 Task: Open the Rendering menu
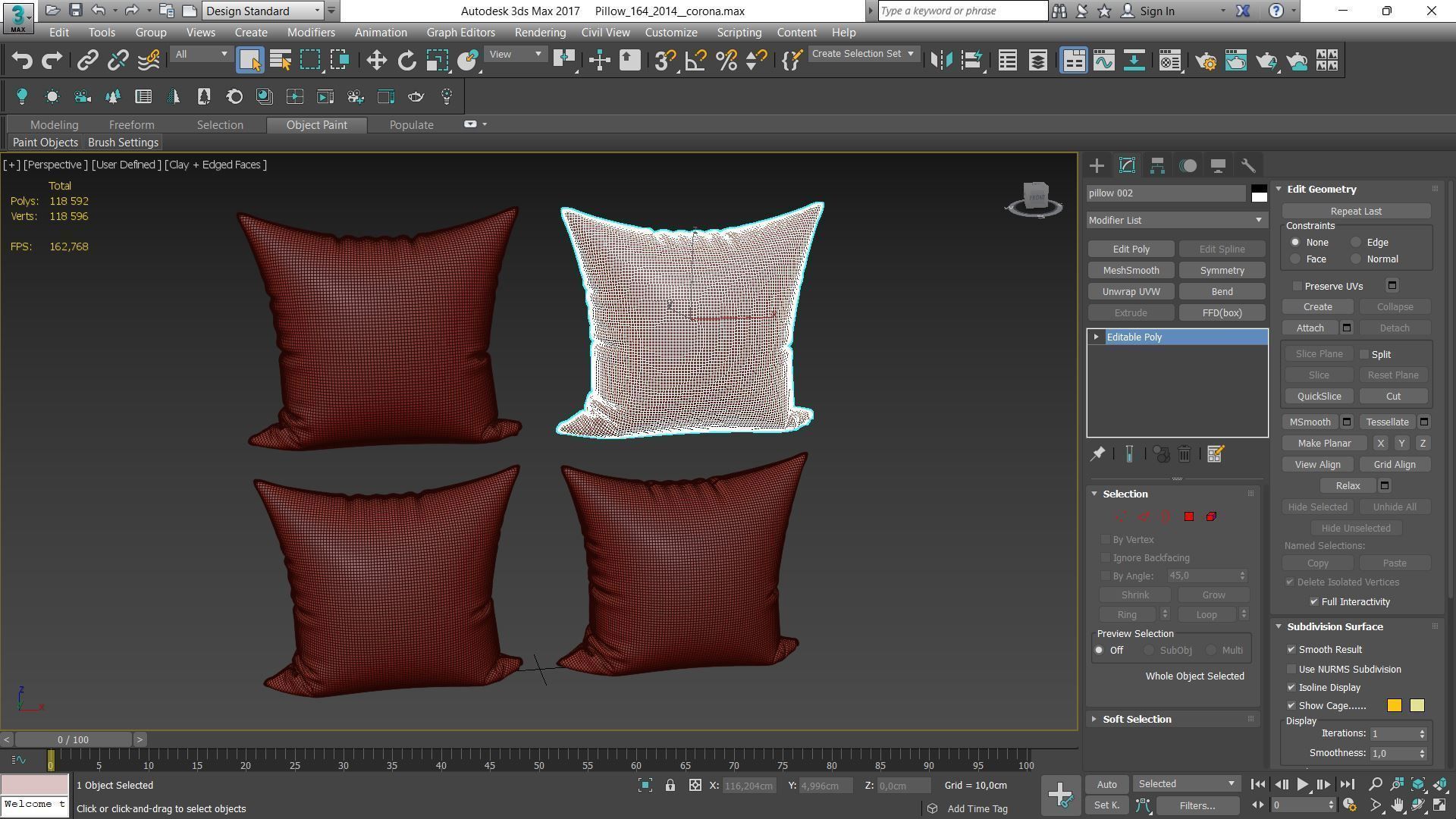point(540,33)
